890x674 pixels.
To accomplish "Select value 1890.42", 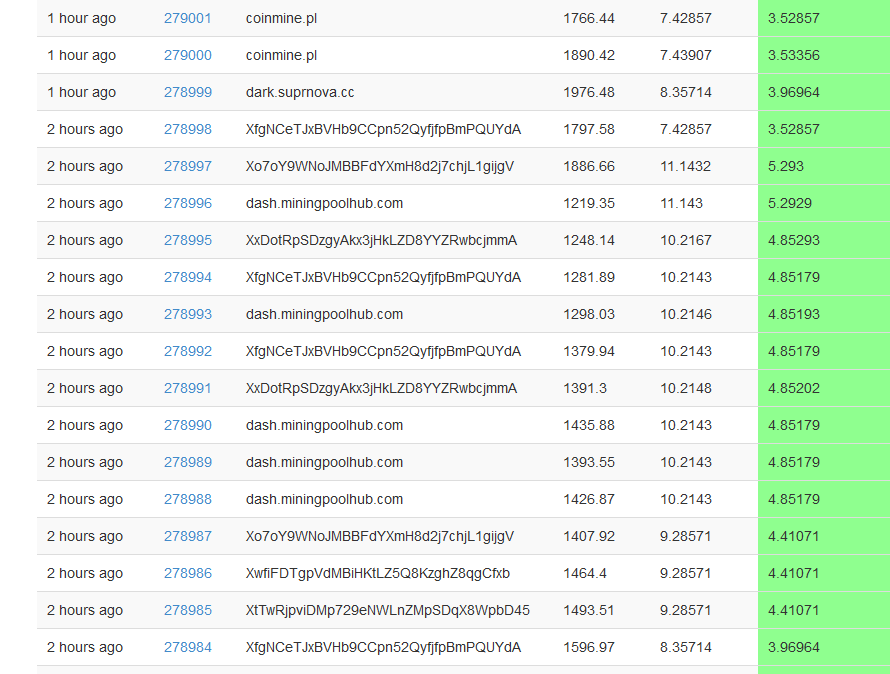I will 589,55.
